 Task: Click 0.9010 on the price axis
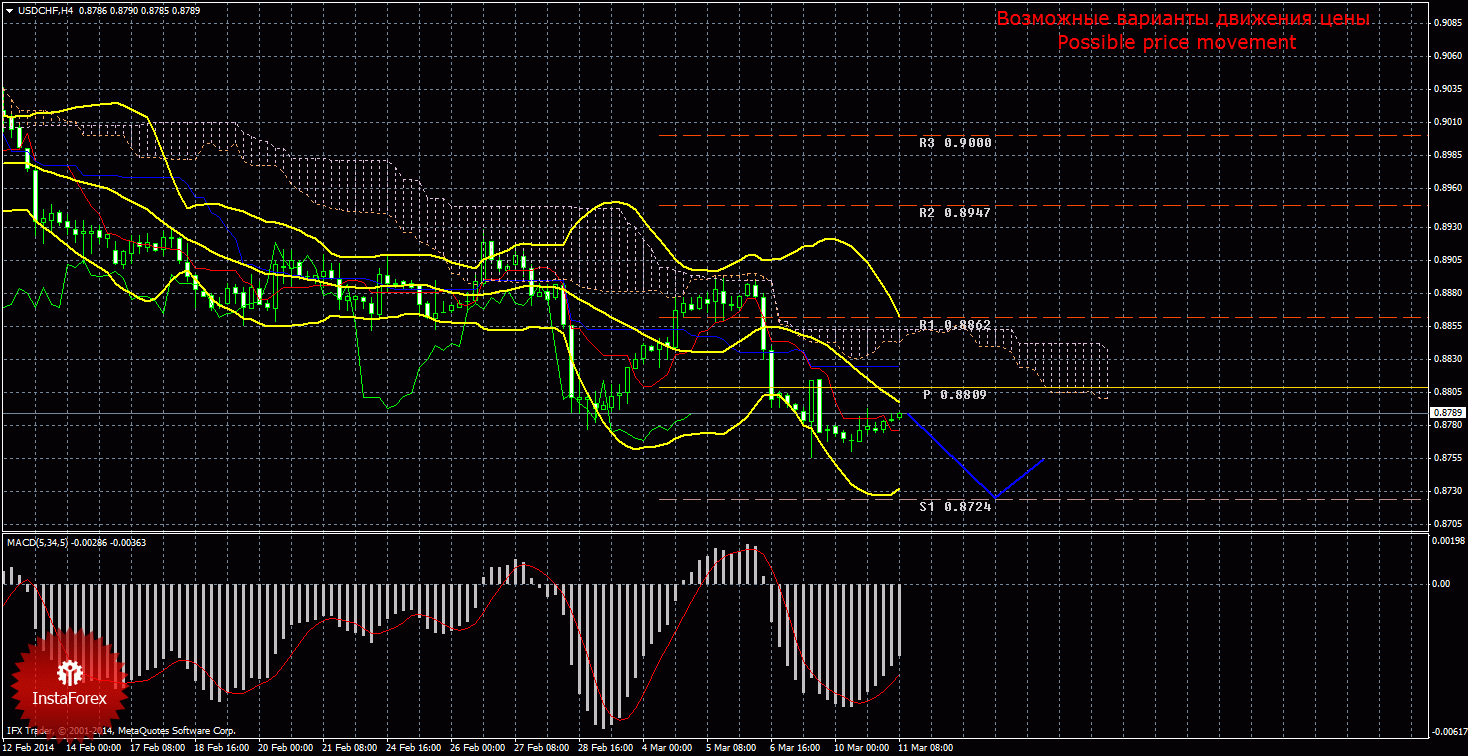pyautogui.click(x=1446, y=122)
